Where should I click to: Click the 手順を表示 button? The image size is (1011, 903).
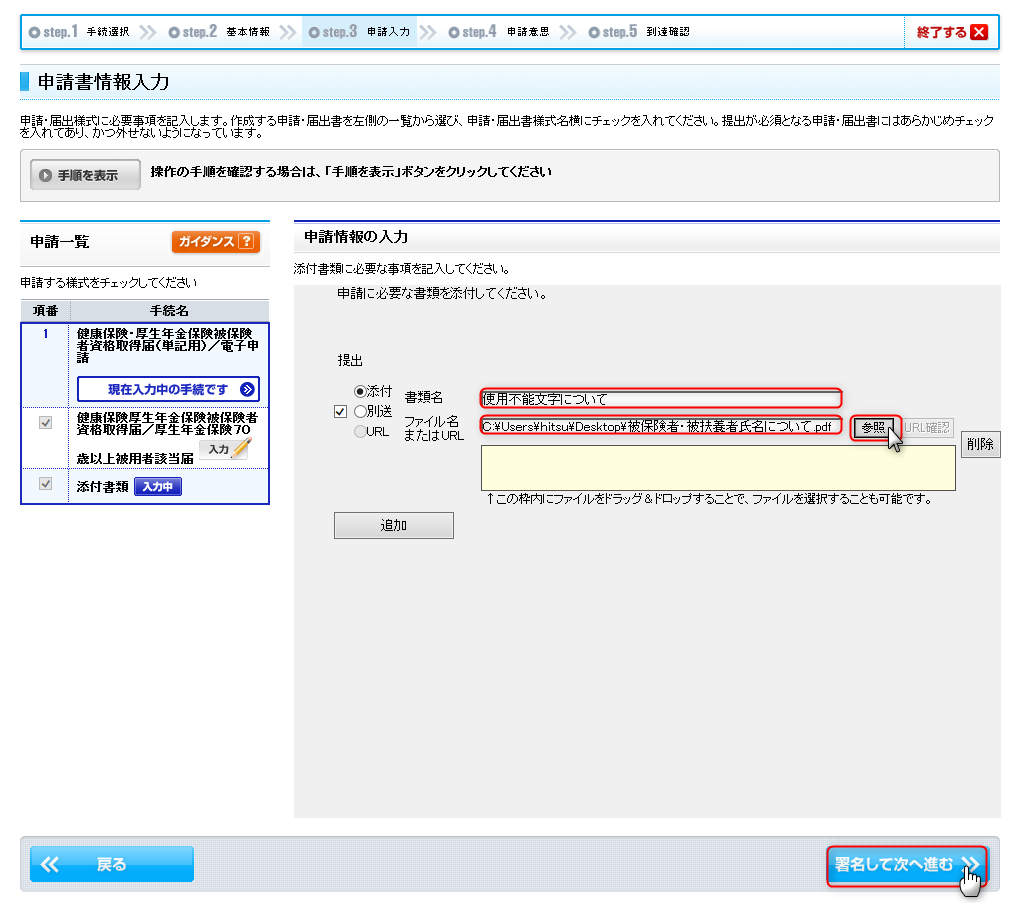(85, 175)
